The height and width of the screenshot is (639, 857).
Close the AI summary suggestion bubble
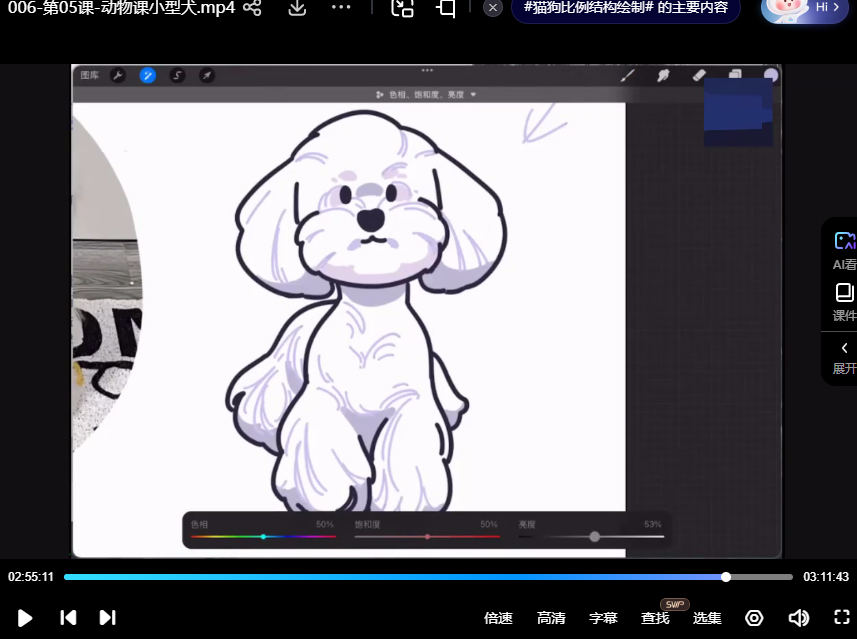(492, 8)
